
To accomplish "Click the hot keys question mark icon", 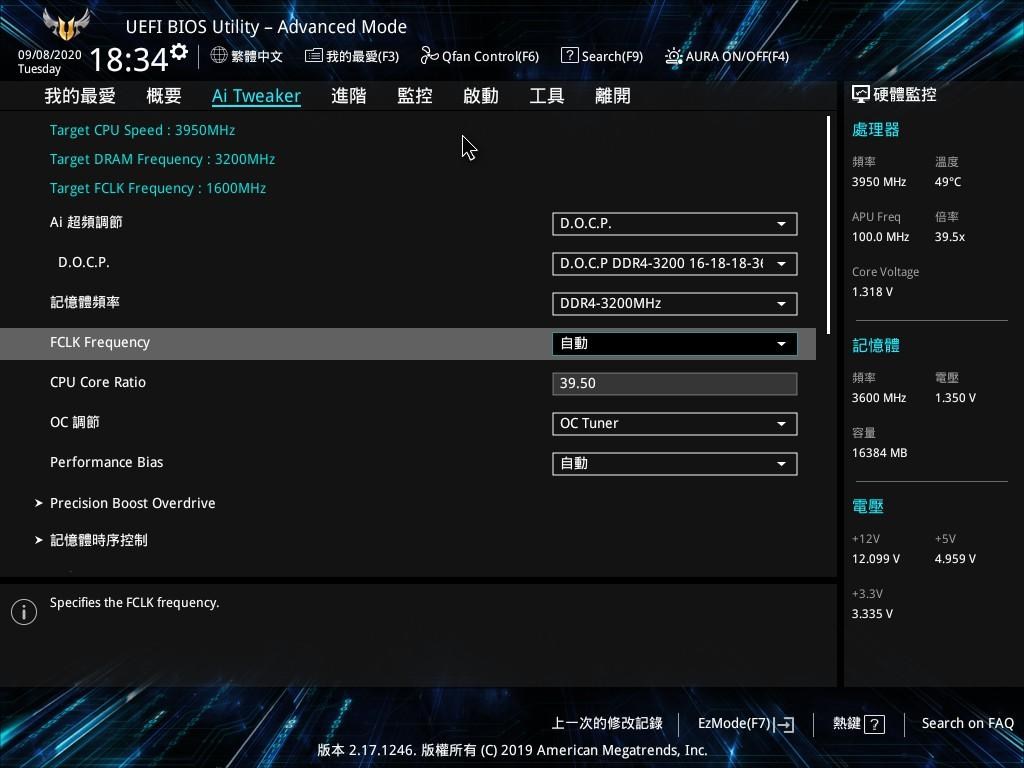I will tap(874, 724).
